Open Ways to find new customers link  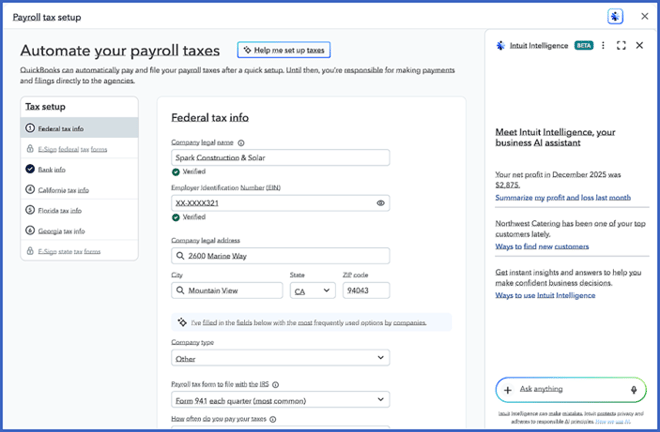coord(542,246)
